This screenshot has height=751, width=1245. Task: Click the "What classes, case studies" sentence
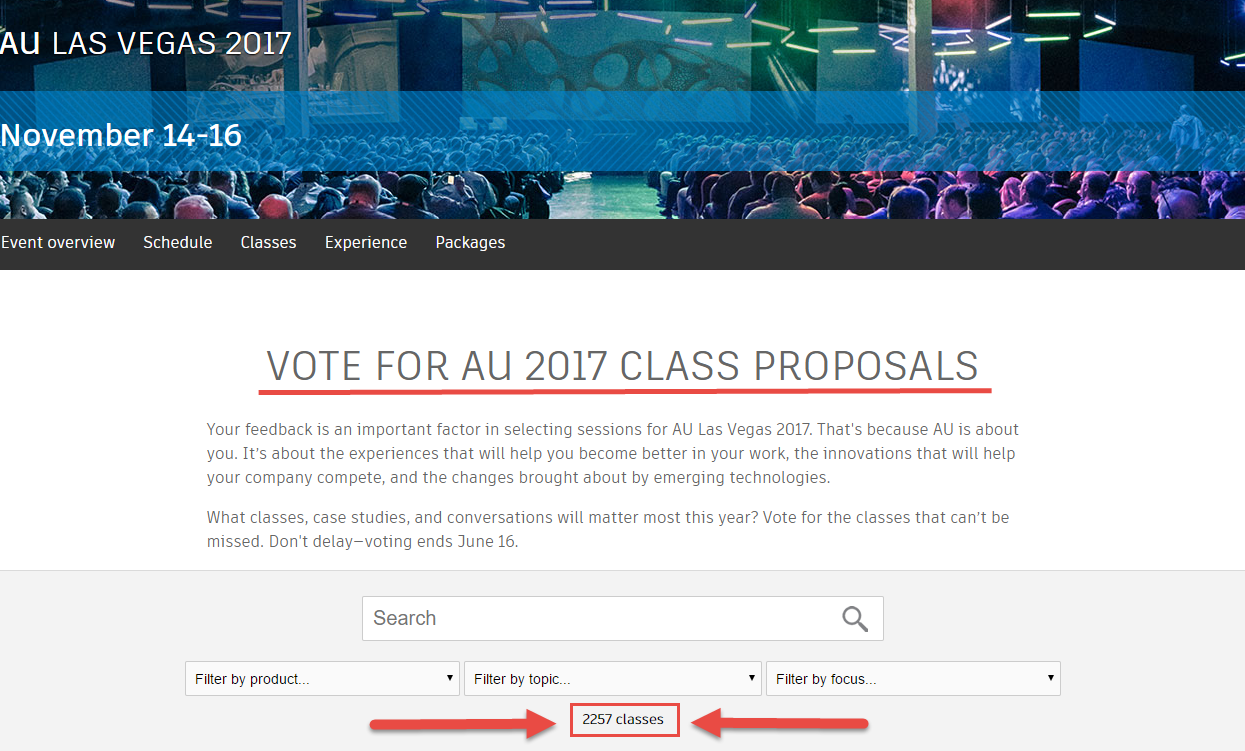pos(600,518)
